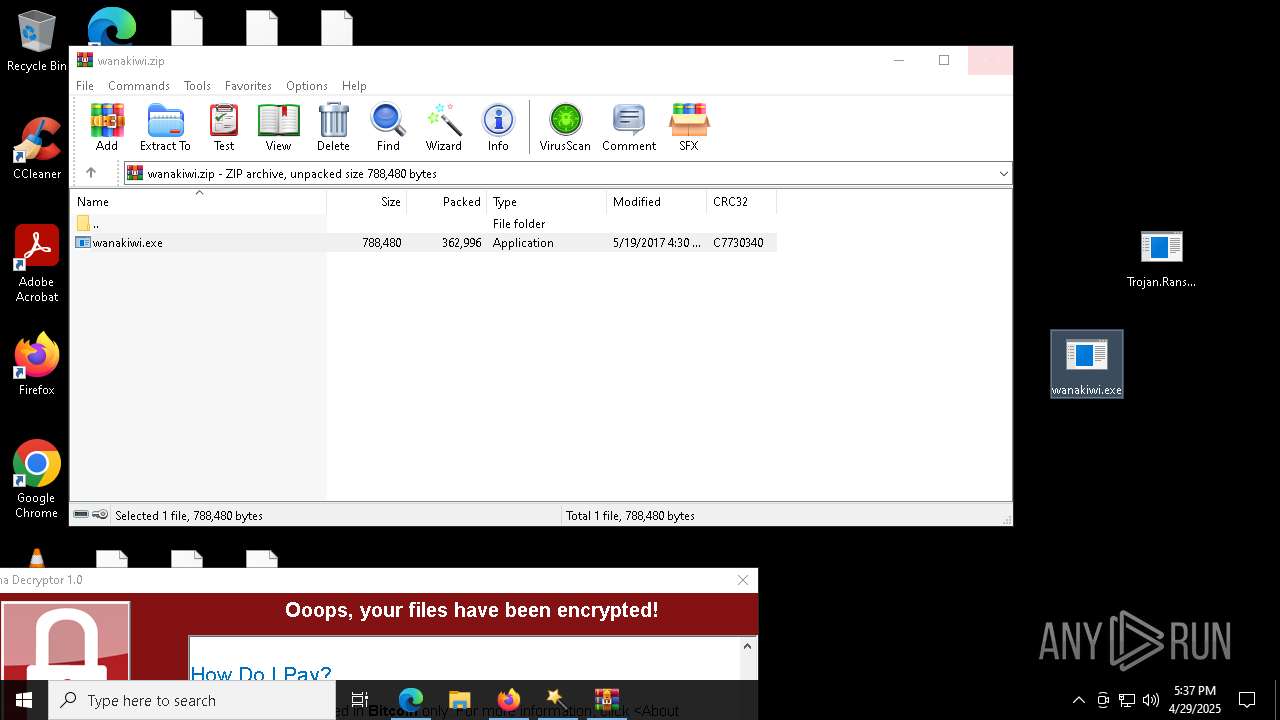Go up one folder level arrow
The height and width of the screenshot is (720, 1280).
[x=91, y=173]
